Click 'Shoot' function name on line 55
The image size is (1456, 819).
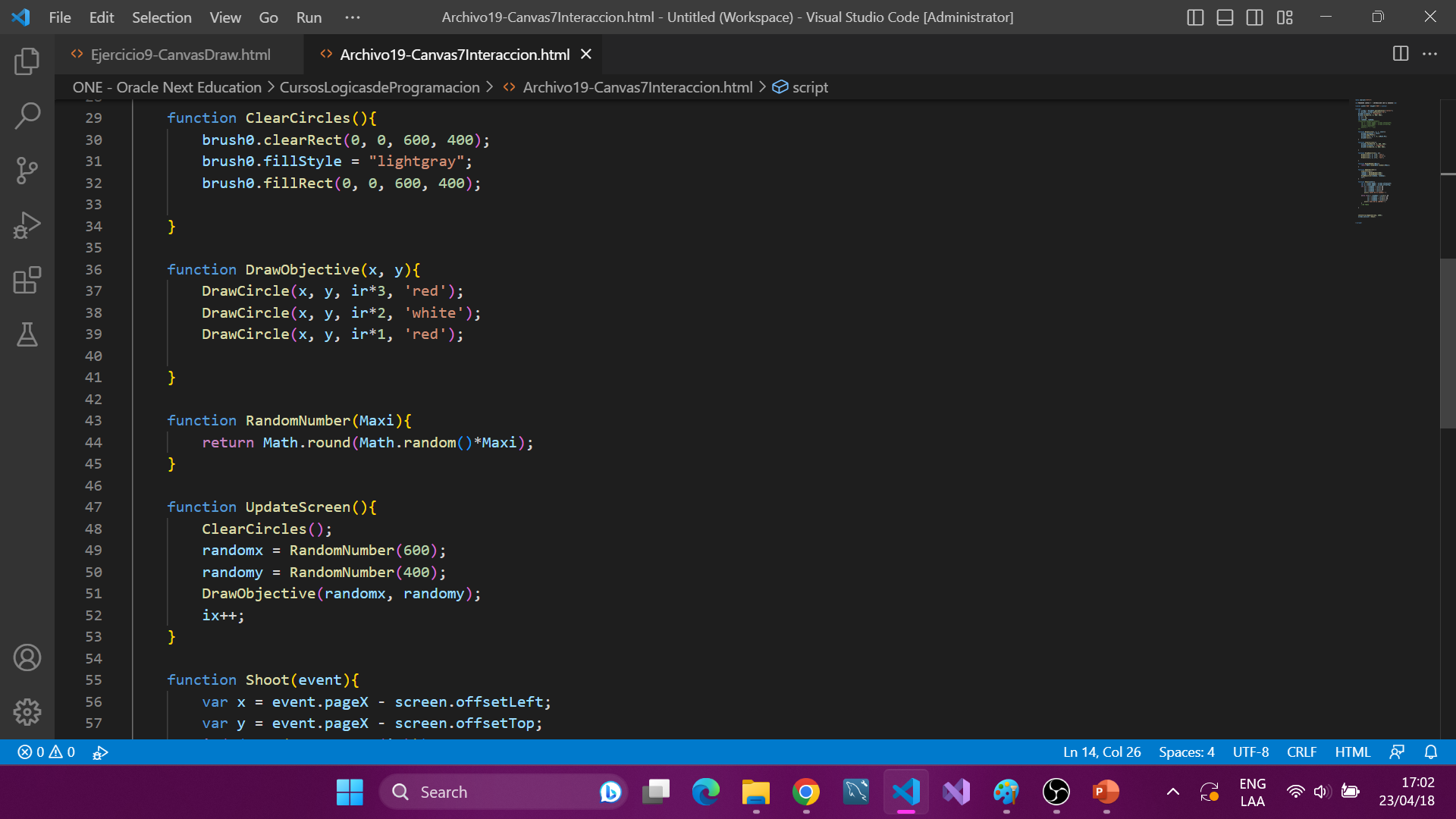tap(267, 679)
